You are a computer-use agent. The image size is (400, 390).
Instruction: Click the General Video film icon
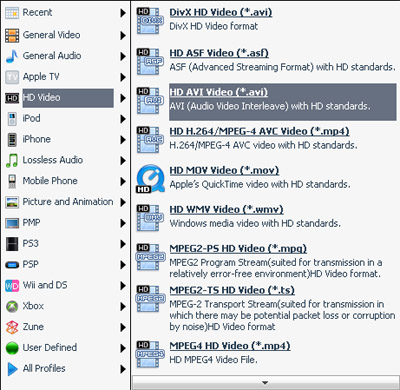point(12,35)
